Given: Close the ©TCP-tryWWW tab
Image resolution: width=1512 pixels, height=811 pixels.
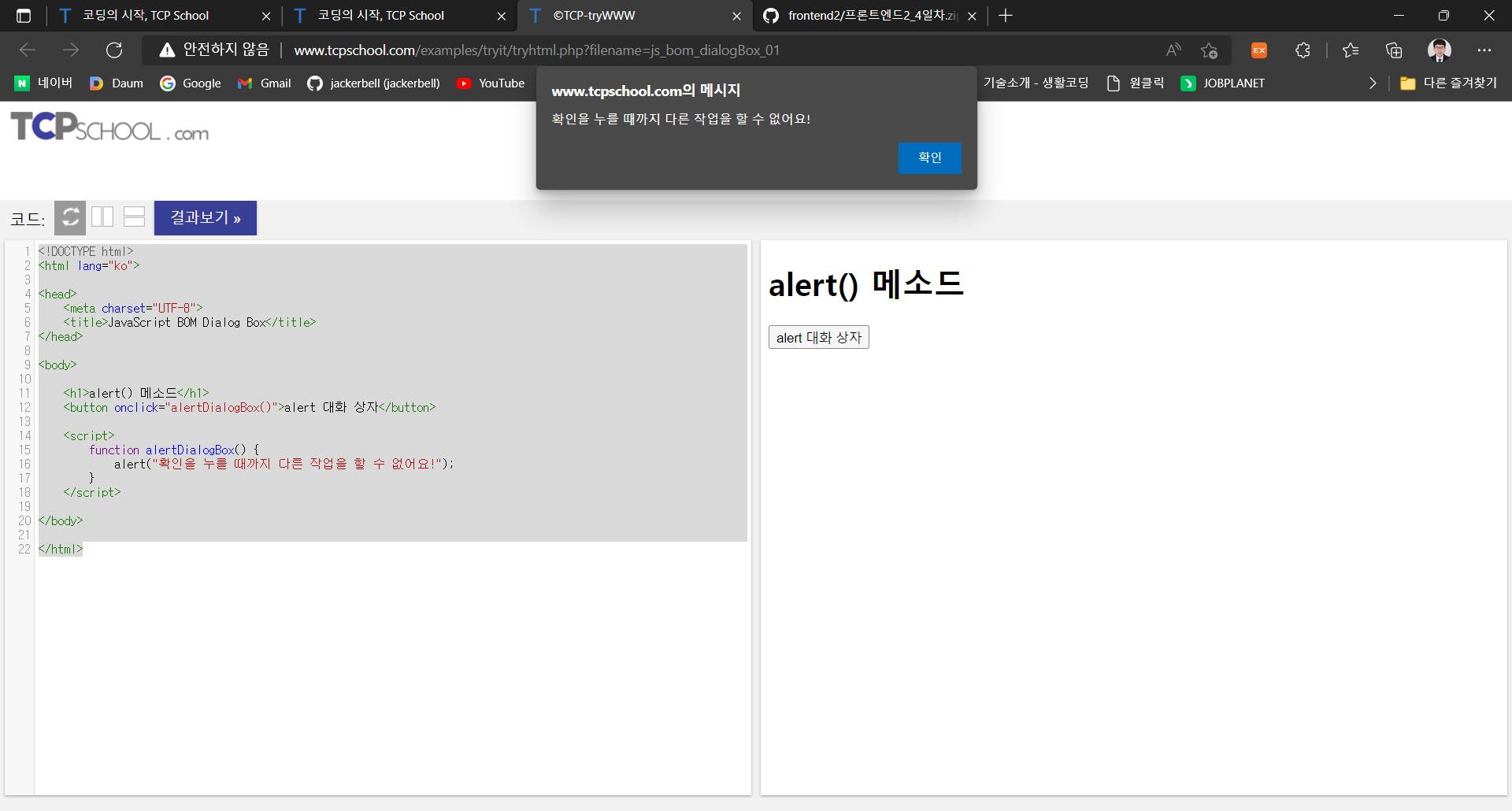Looking at the screenshot, I should [x=737, y=16].
